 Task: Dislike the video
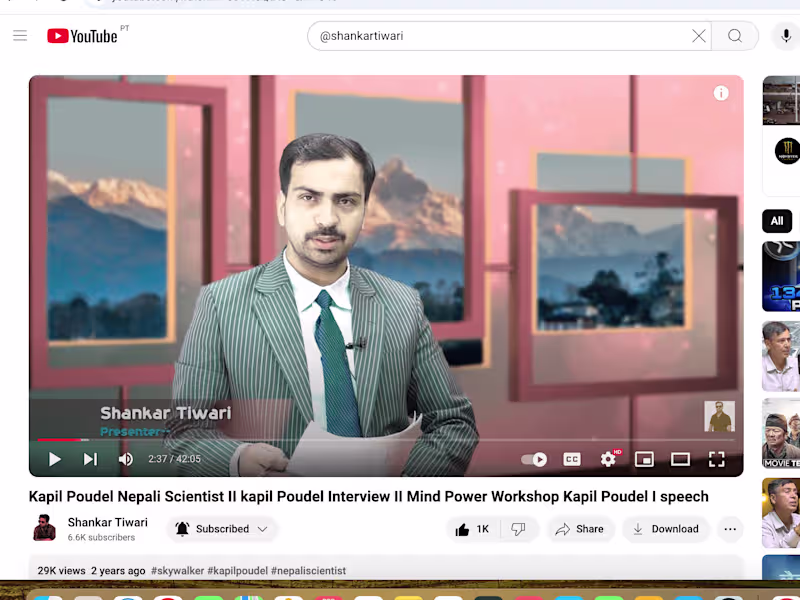point(518,529)
